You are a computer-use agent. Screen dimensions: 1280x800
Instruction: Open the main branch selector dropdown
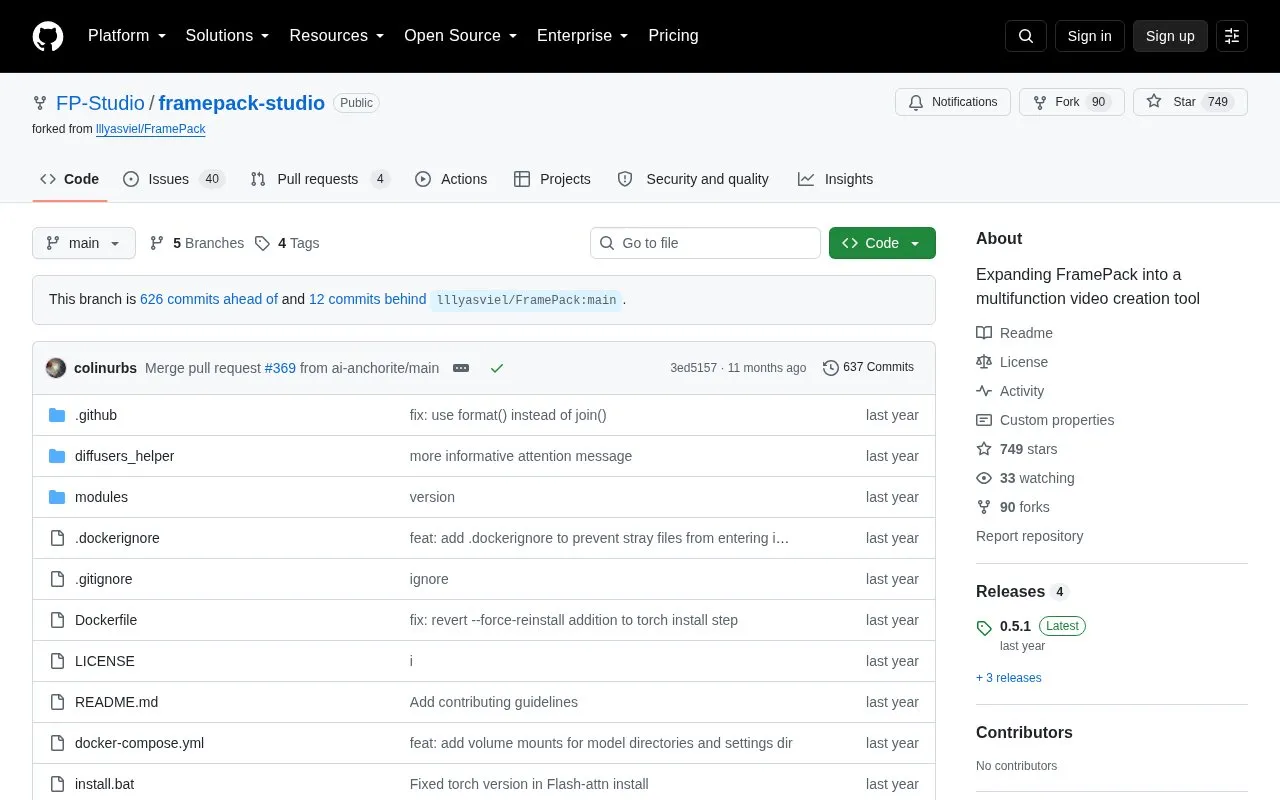[84, 243]
